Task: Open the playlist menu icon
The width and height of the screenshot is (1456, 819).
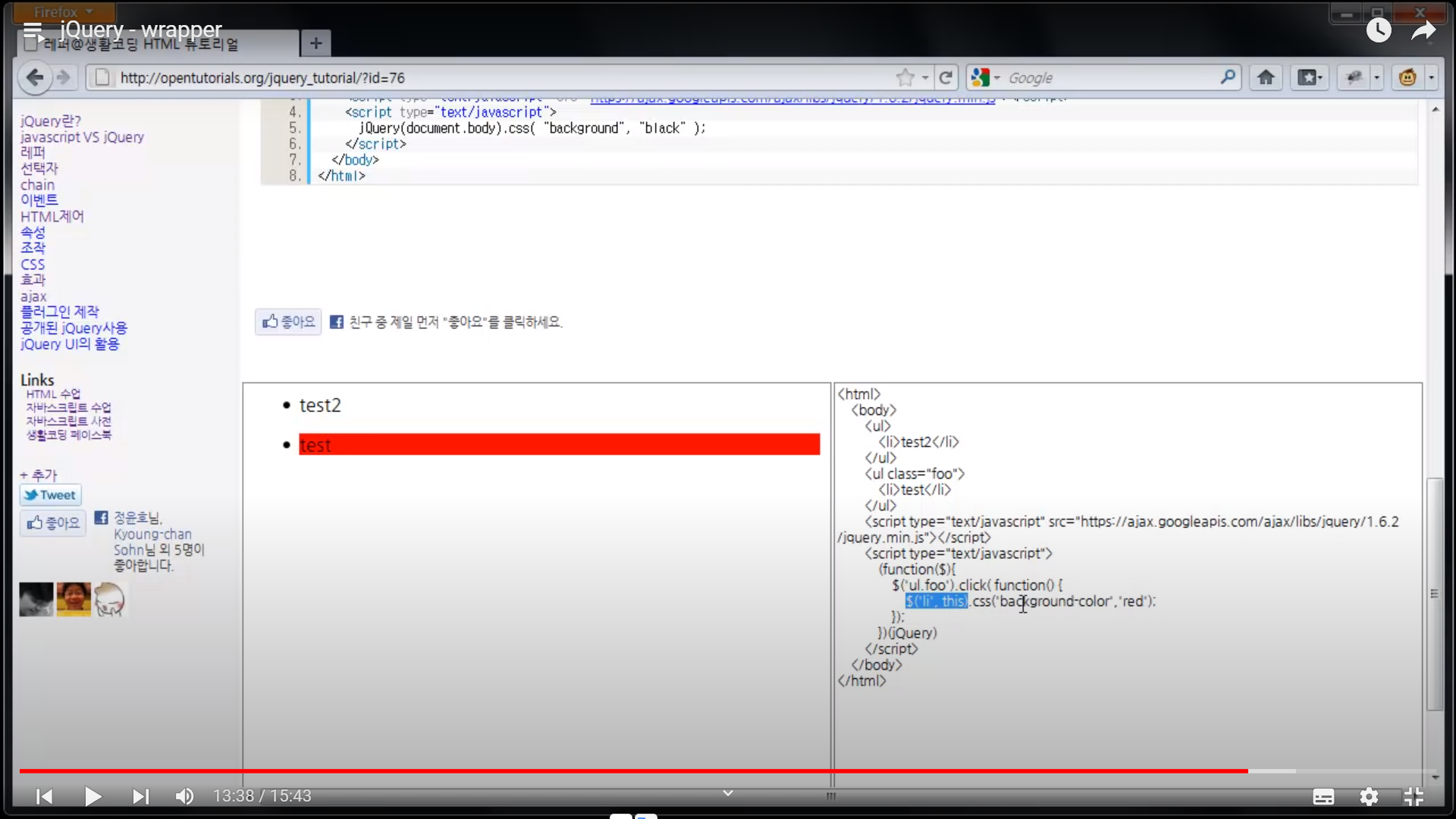Action: [x=33, y=30]
